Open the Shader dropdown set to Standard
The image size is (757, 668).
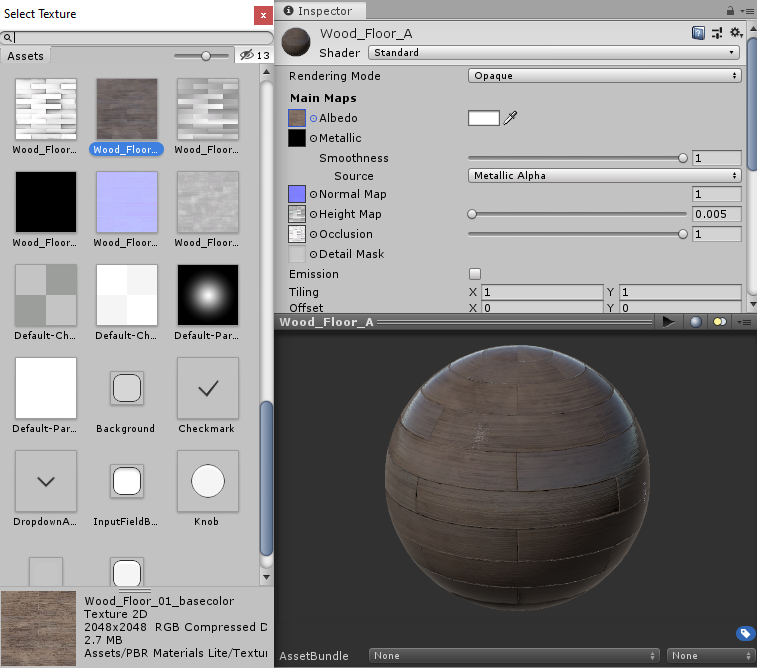coord(554,52)
